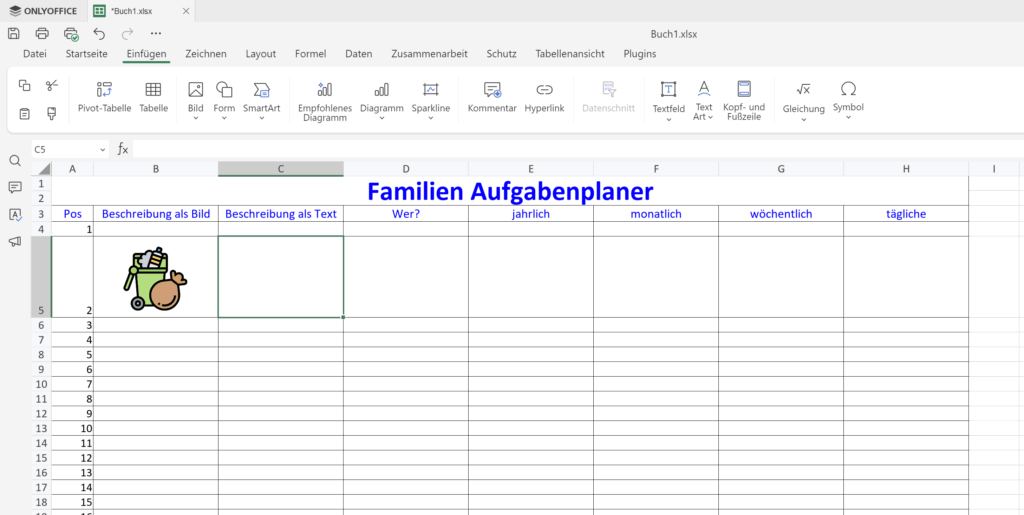The width and height of the screenshot is (1024, 515).
Task: Switch to the Layout tab
Action: tap(261, 54)
